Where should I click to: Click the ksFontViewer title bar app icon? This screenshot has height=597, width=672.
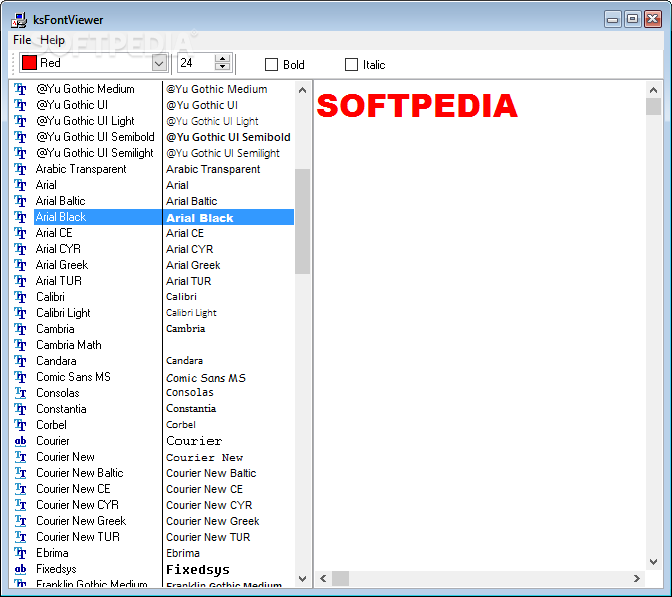[x=19, y=20]
